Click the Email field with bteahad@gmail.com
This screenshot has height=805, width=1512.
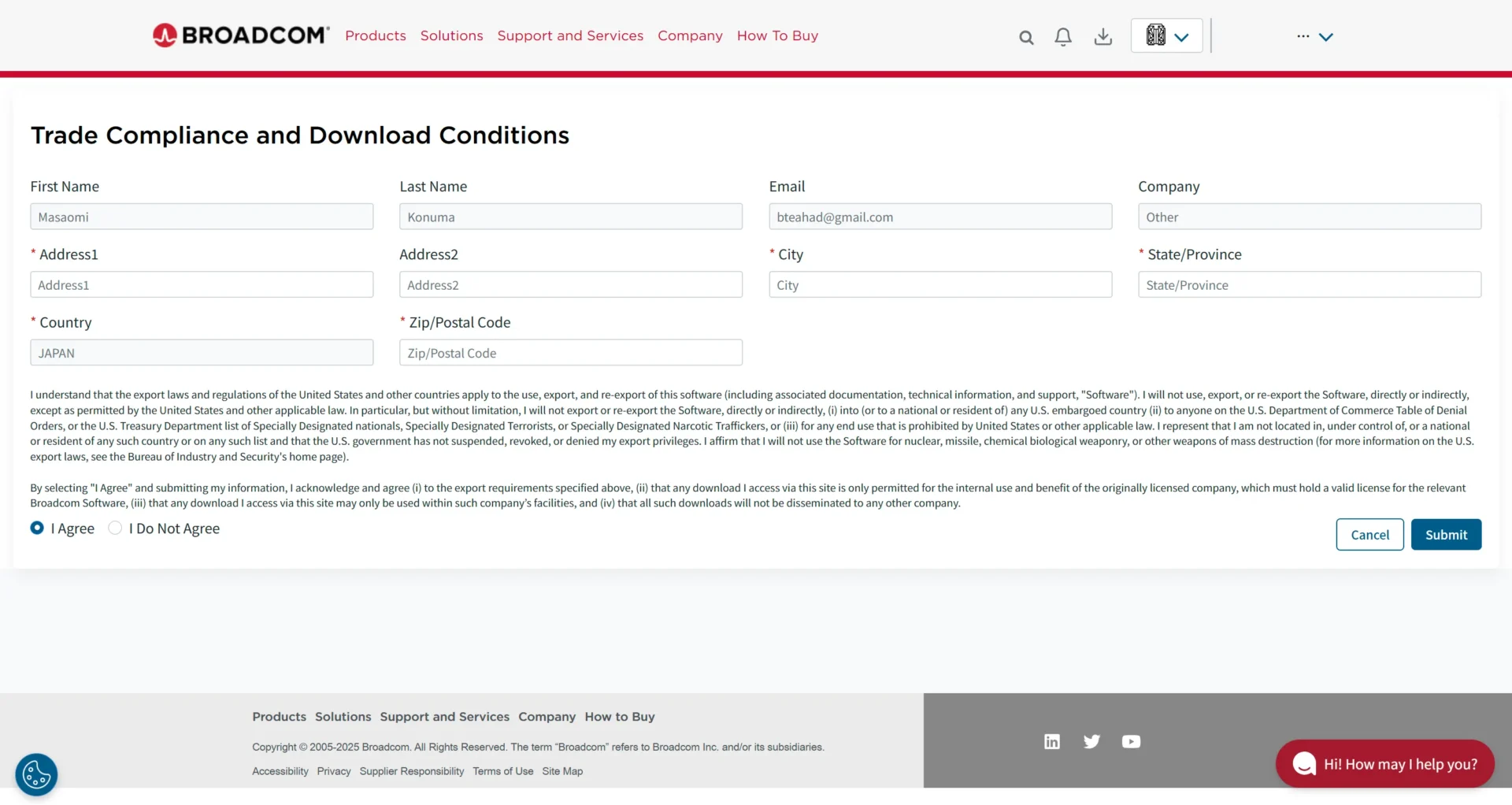pos(940,217)
